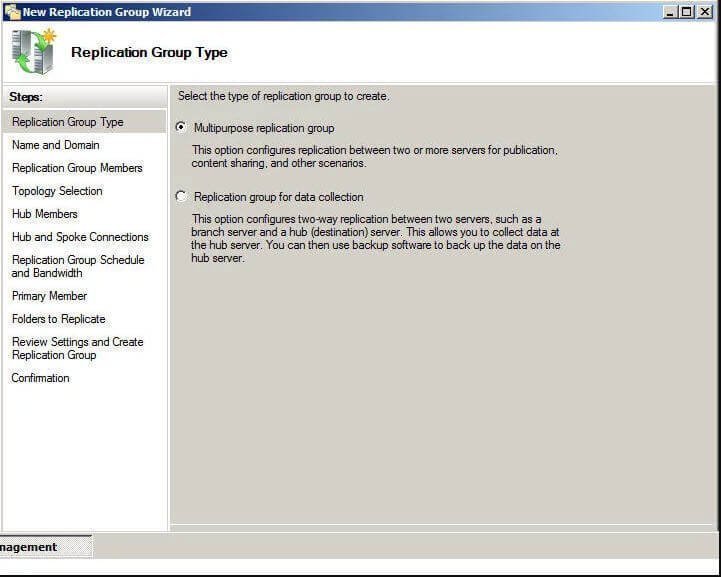Go to the Replication Group Type step

click(68, 122)
